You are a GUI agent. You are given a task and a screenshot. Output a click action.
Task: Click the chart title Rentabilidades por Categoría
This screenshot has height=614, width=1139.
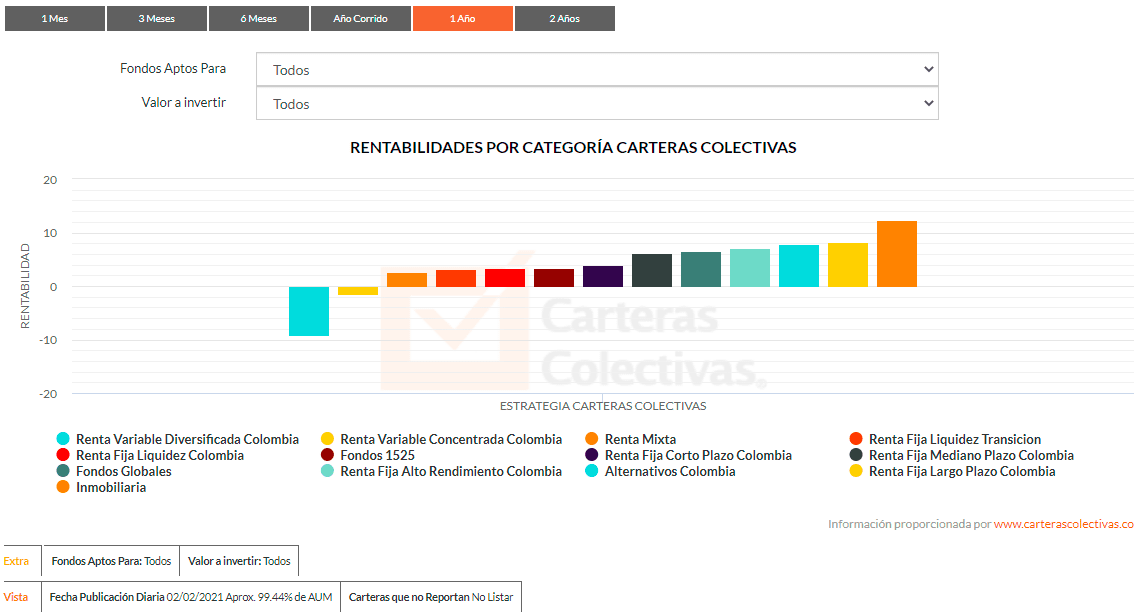(x=573, y=148)
